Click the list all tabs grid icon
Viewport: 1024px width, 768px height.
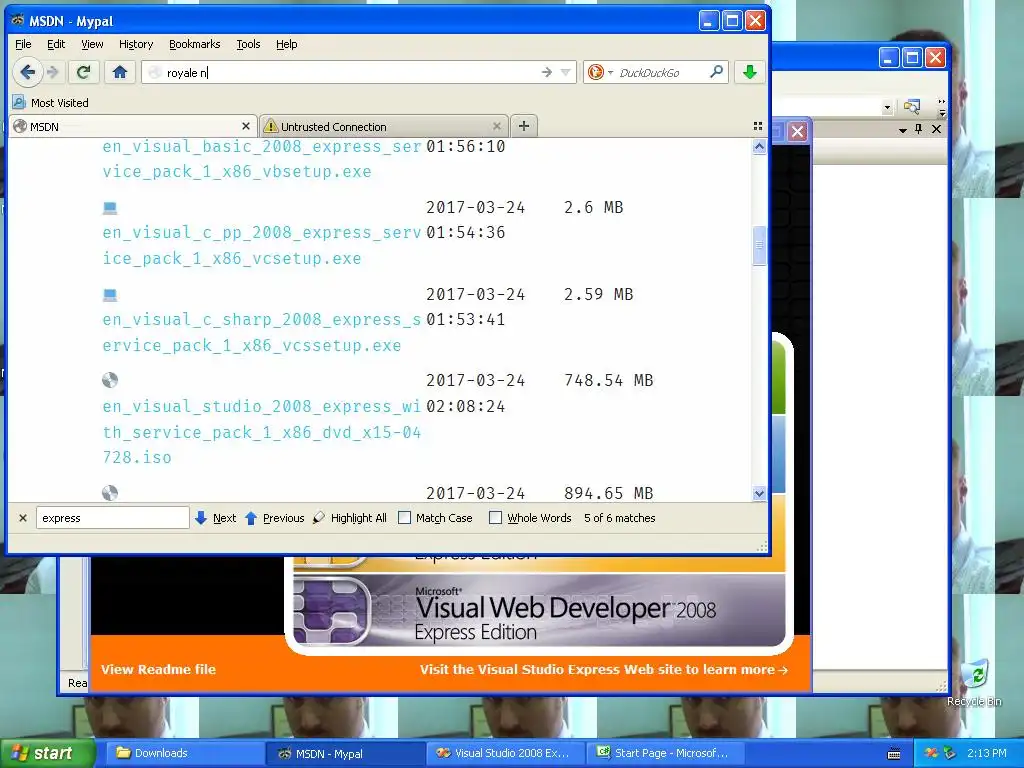[758, 126]
